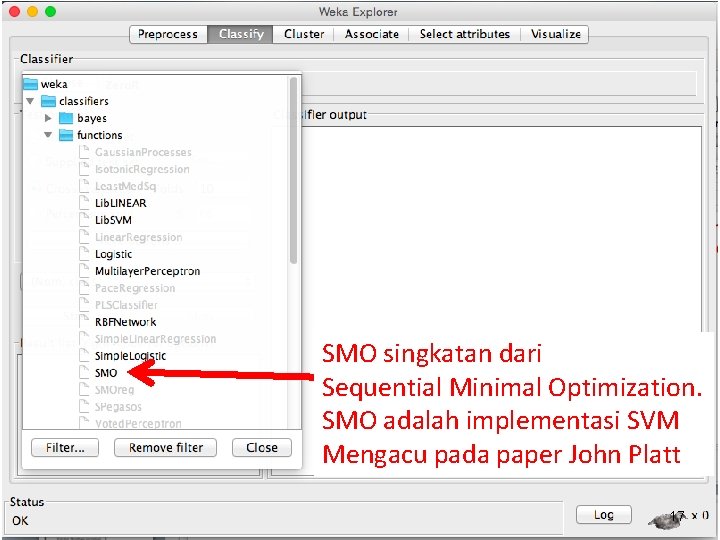
Task: Open the Cluster tab
Action: 304,34
